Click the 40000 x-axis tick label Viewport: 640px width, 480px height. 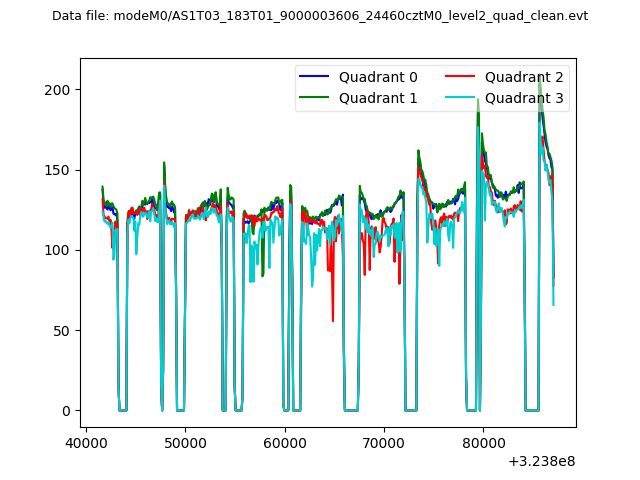point(86,442)
